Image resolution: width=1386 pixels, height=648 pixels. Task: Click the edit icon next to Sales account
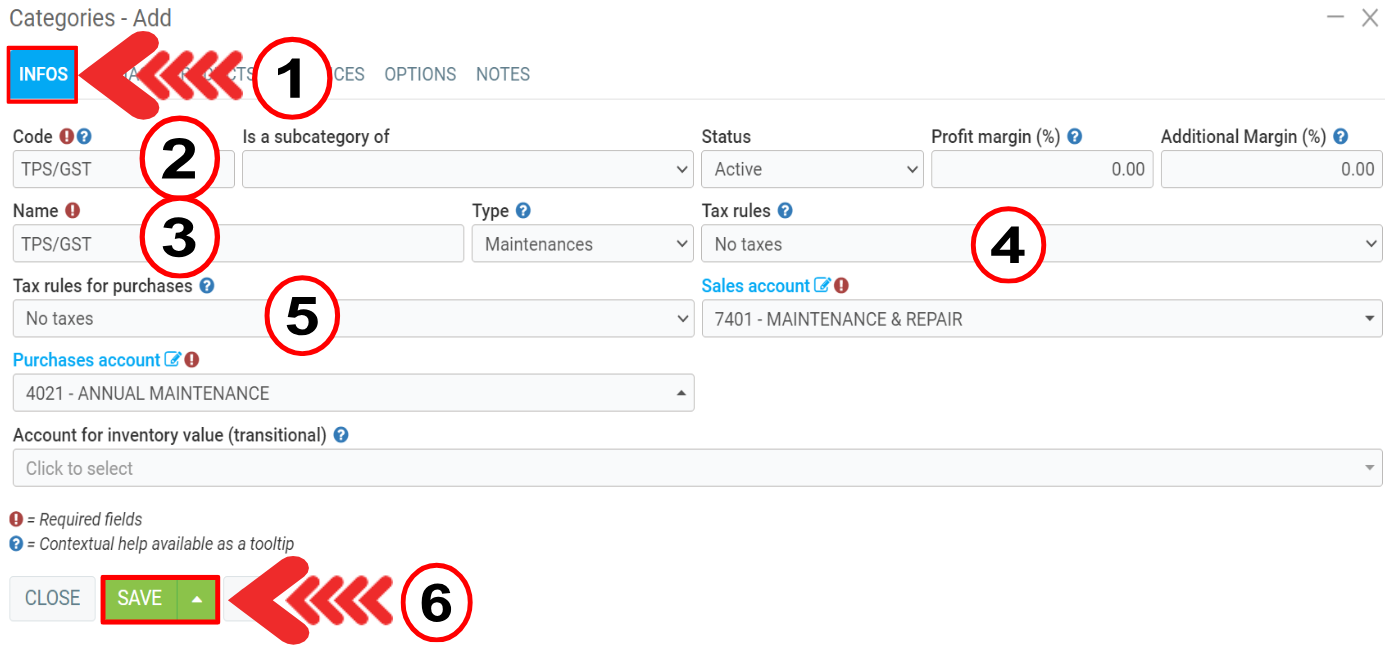(822, 286)
